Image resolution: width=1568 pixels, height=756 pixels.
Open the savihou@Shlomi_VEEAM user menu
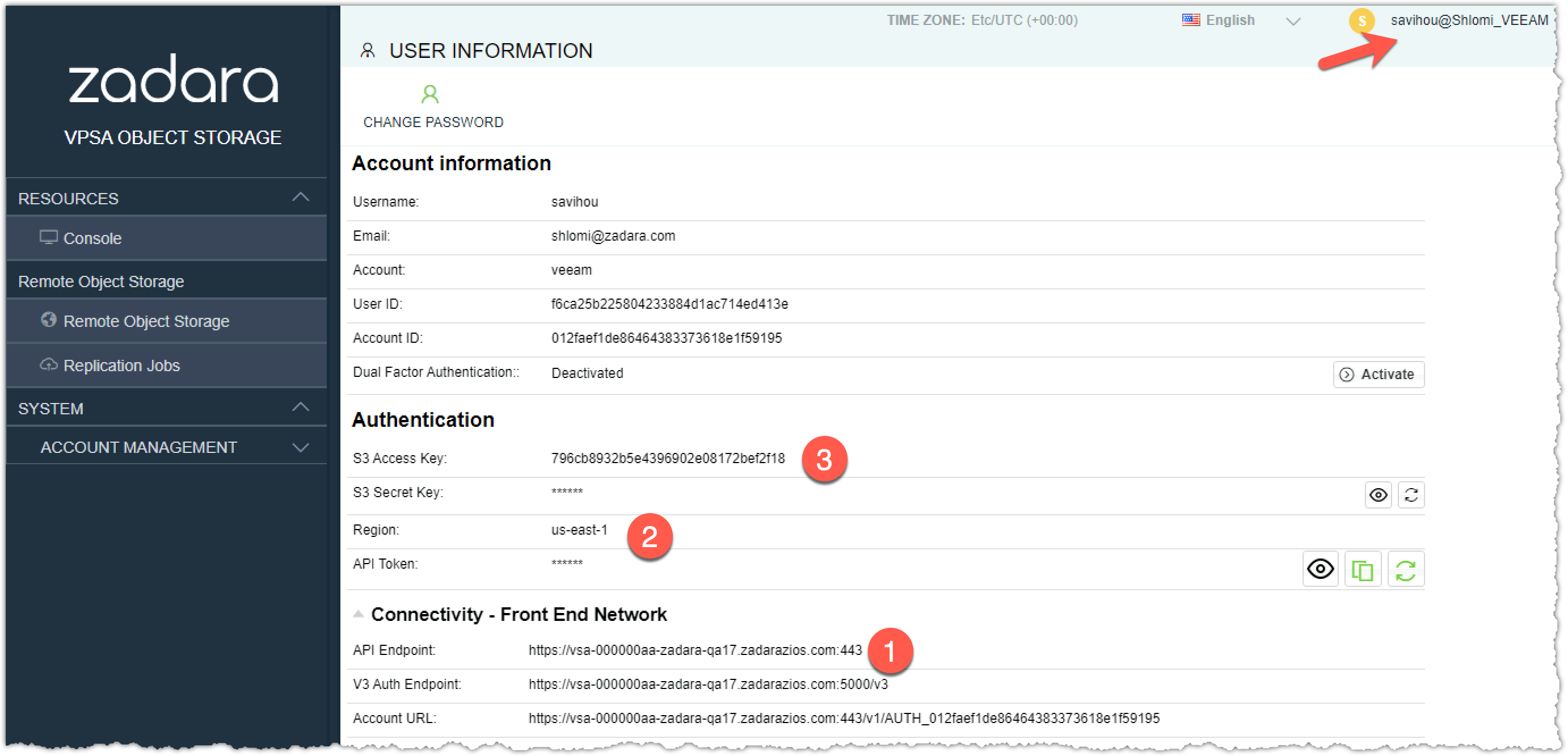pyautogui.click(x=1469, y=20)
